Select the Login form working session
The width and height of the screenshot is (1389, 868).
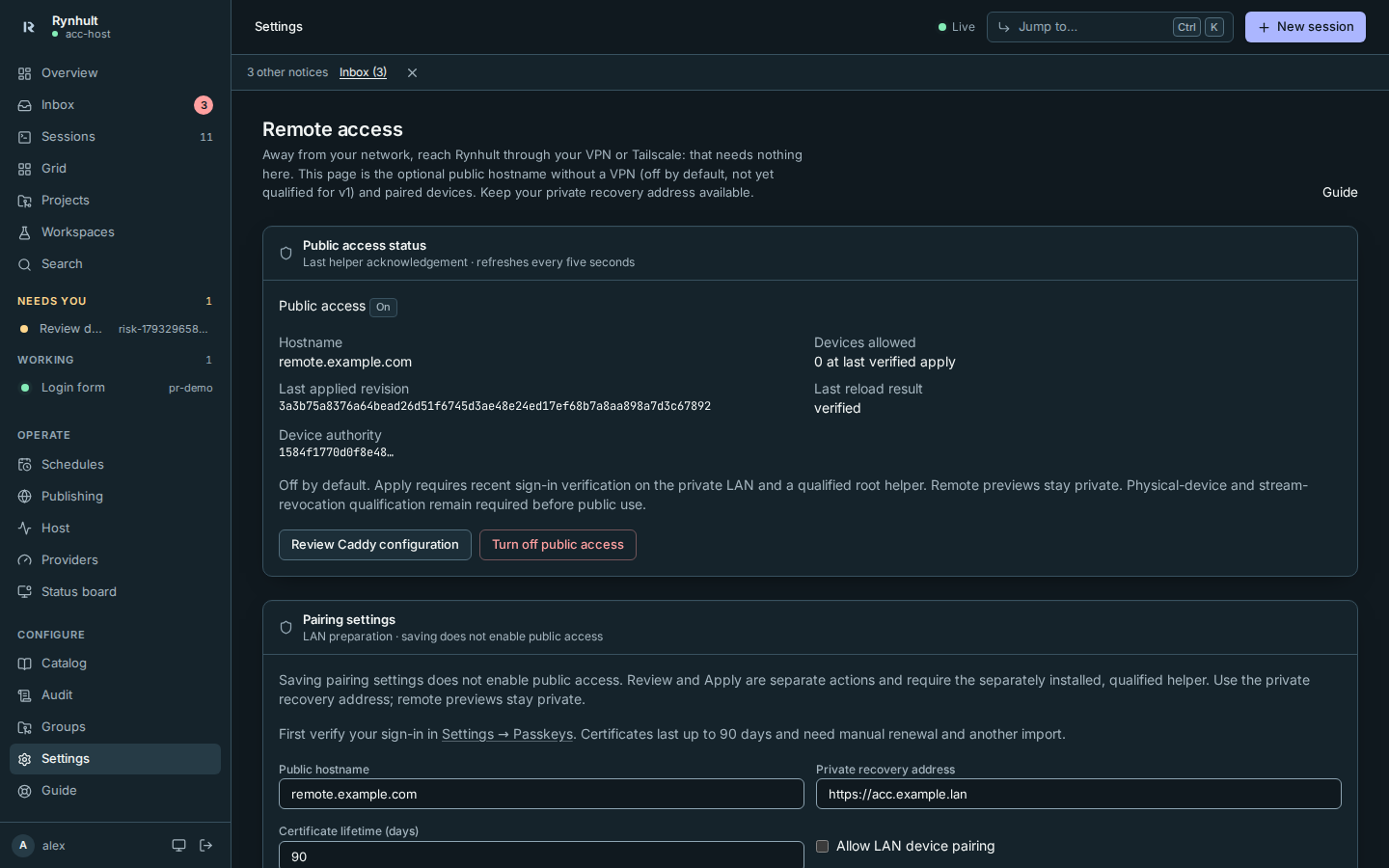coord(115,388)
